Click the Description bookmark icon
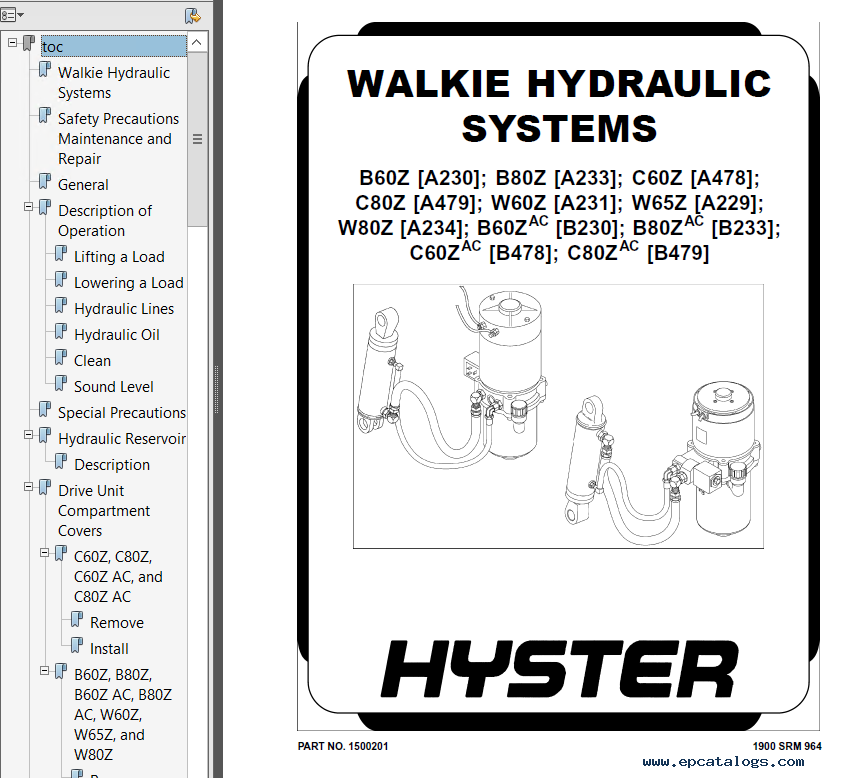Screen dimensions: 855x778 pyautogui.click(x=61, y=461)
